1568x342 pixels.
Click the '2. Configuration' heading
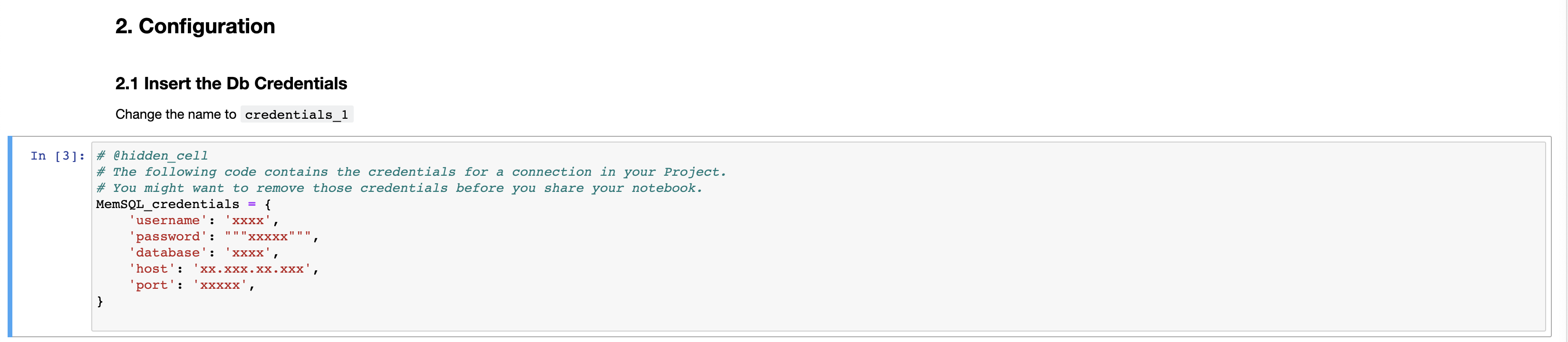click(195, 26)
